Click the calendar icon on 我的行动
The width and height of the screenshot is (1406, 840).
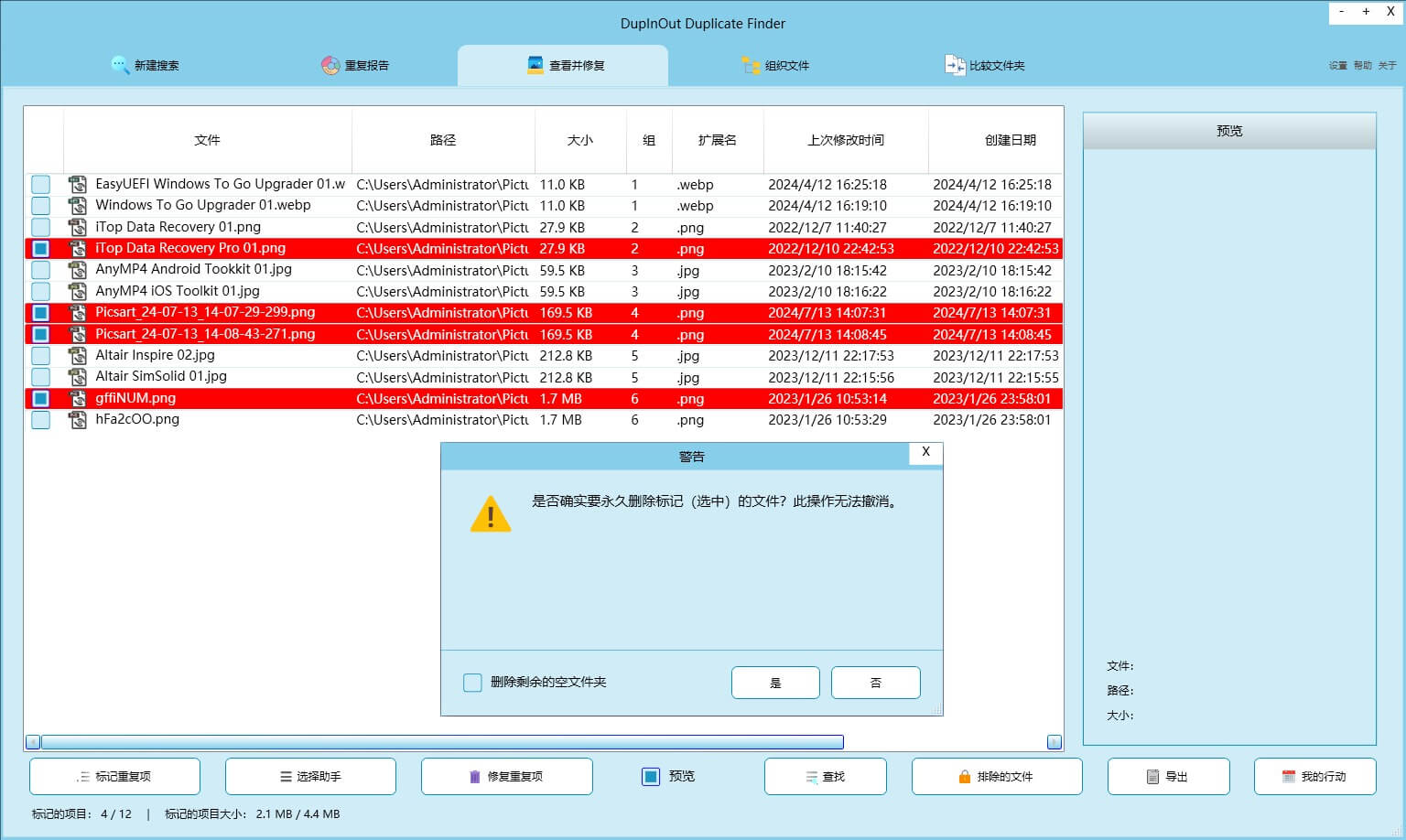[1289, 777]
